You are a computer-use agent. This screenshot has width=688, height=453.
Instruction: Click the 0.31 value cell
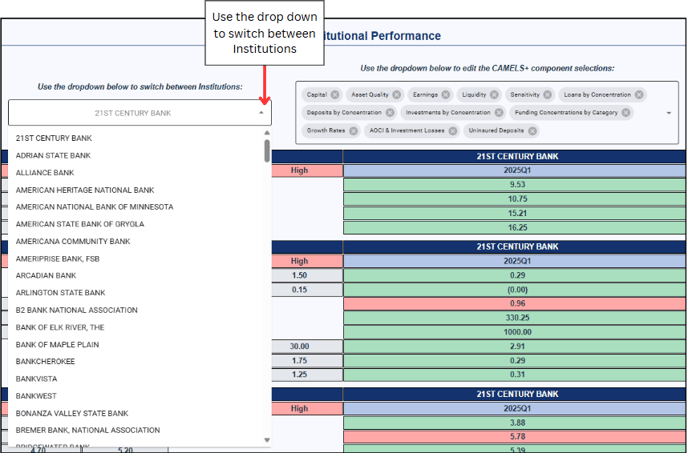tap(514, 374)
